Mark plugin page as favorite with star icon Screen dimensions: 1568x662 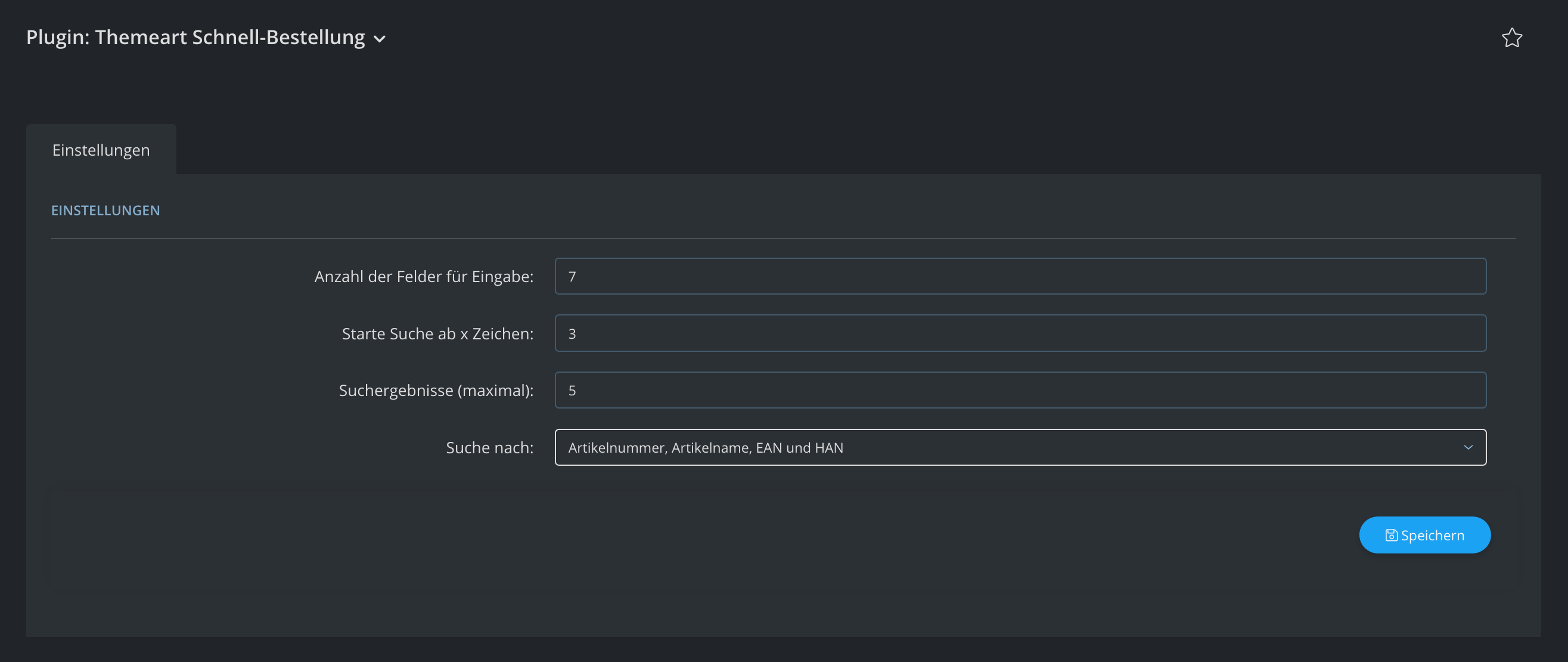[x=1511, y=38]
